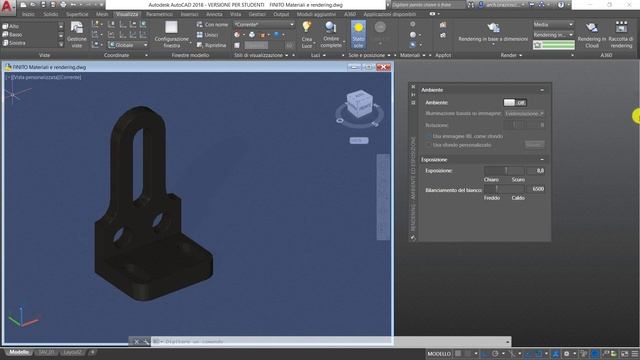Collapse the Esposizione section
This screenshot has width=640, height=360.
[x=542, y=160]
